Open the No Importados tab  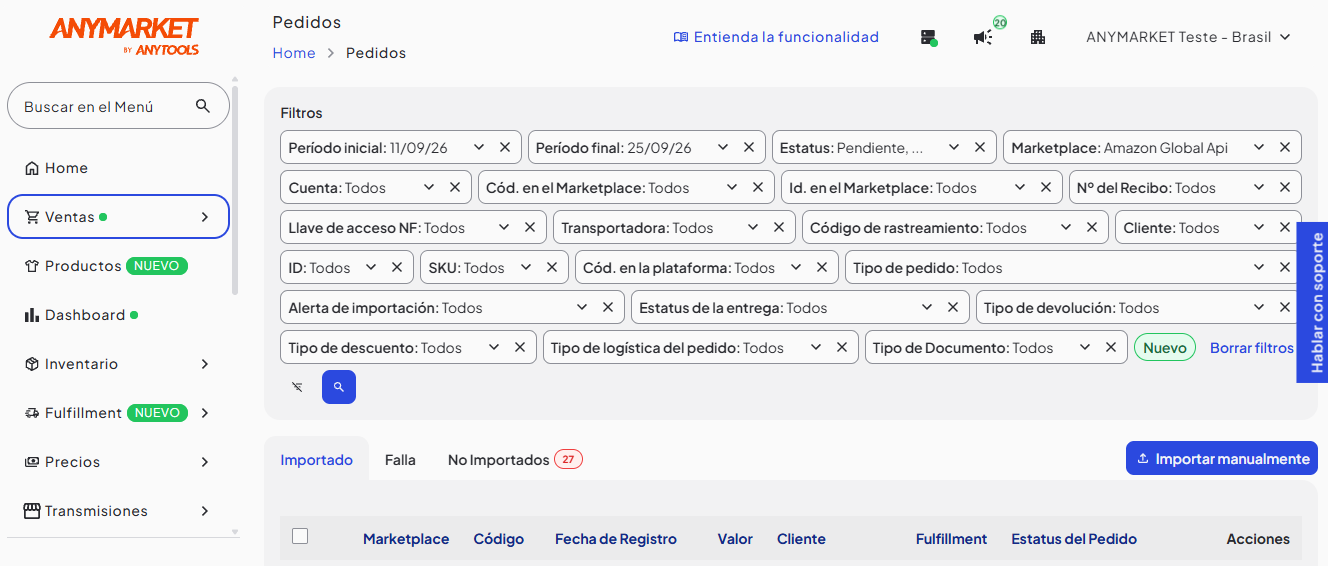(x=515, y=460)
